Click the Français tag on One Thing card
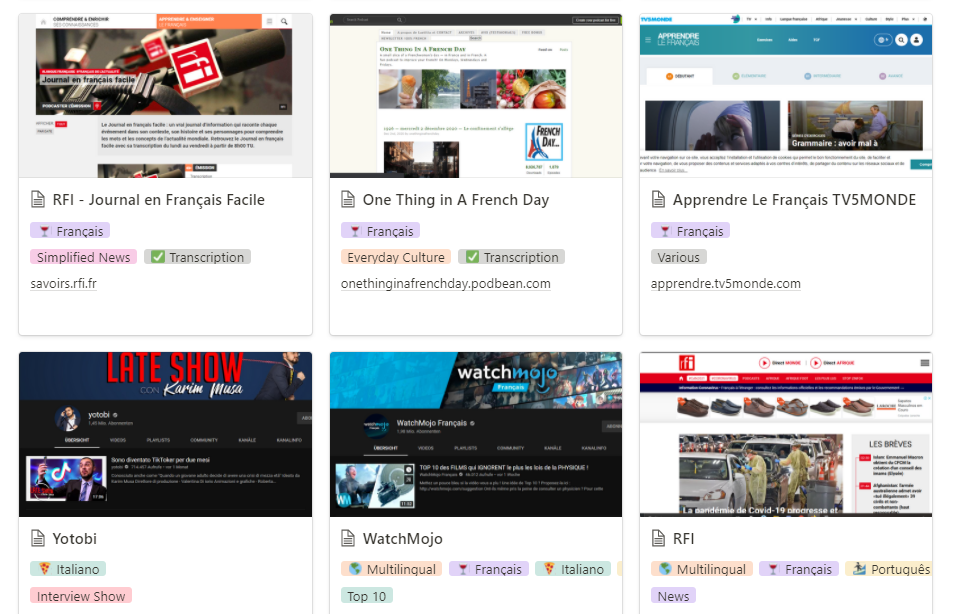Screen dimensions: 964x614 (x=381, y=231)
